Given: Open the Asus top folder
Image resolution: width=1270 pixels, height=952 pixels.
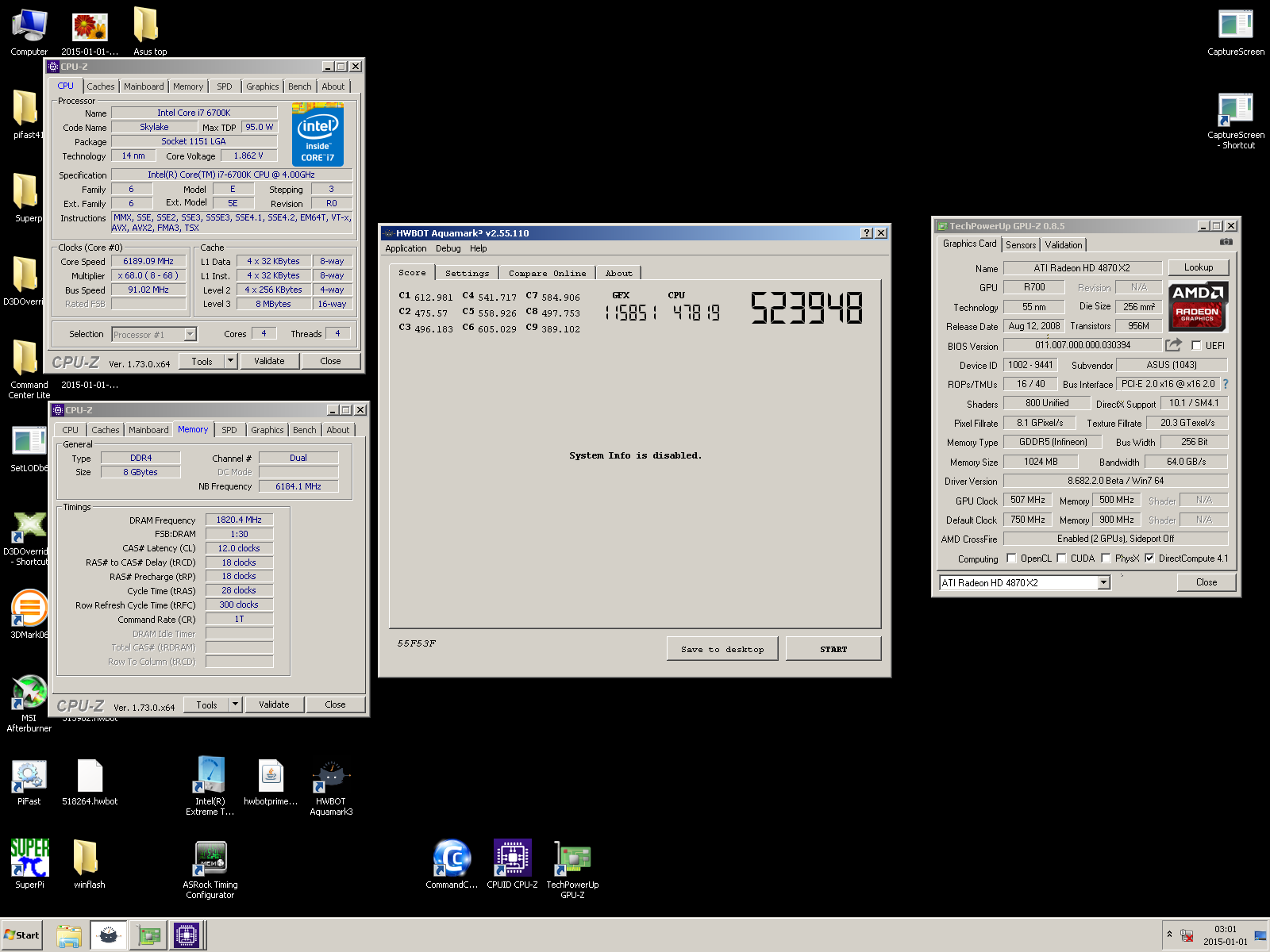Looking at the screenshot, I should tap(149, 32).
